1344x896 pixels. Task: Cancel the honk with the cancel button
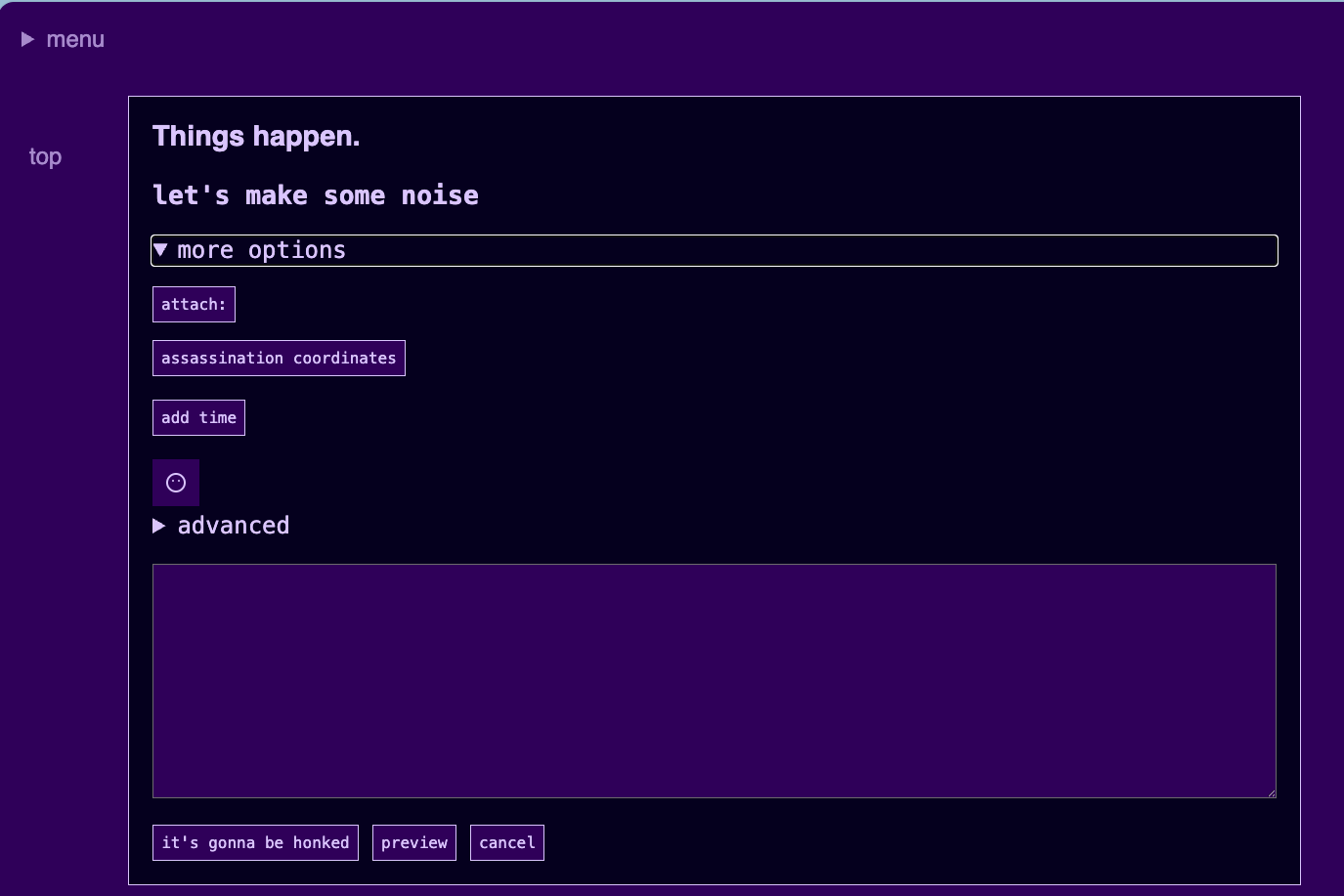(506, 842)
